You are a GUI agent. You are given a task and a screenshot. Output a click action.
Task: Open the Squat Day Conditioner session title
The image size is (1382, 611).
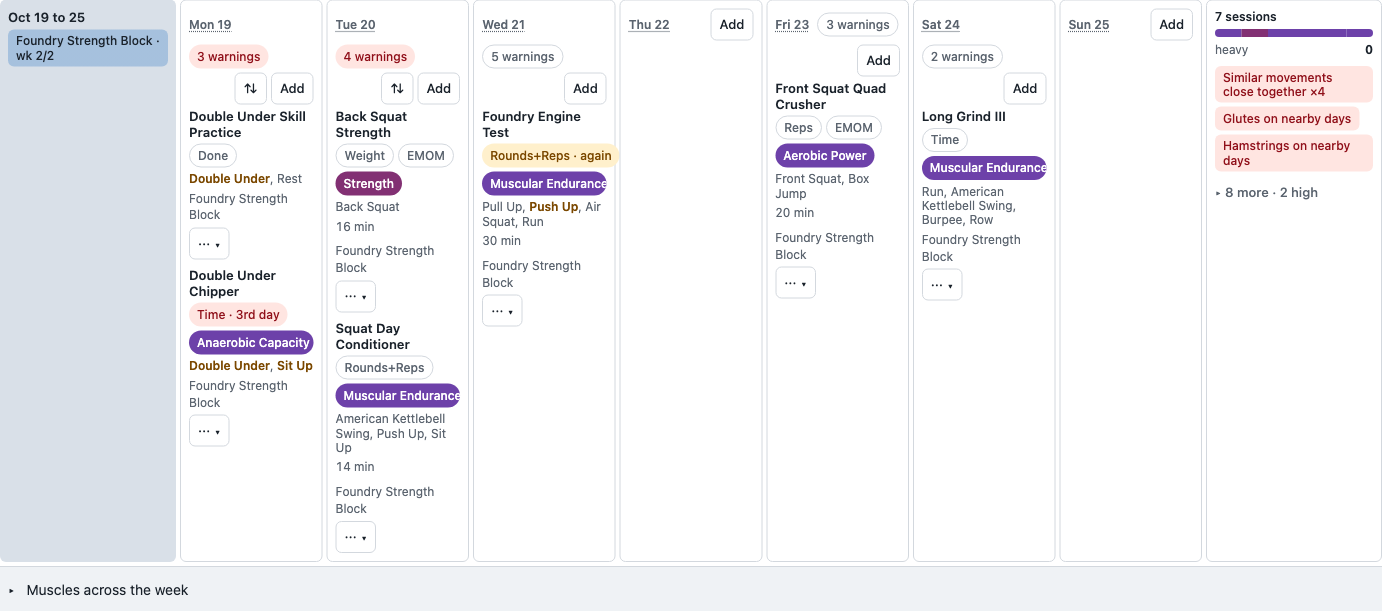[x=373, y=336]
